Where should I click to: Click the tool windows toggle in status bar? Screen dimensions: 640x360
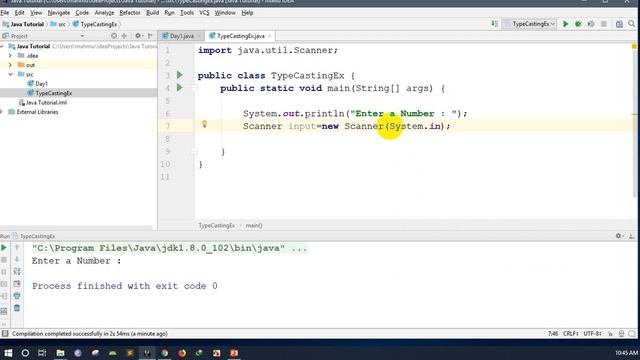pos(5,333)
